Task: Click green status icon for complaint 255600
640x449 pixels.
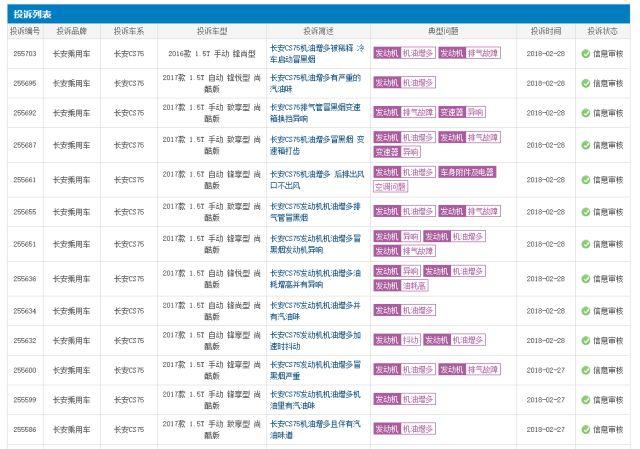Action: click(587, 370)
